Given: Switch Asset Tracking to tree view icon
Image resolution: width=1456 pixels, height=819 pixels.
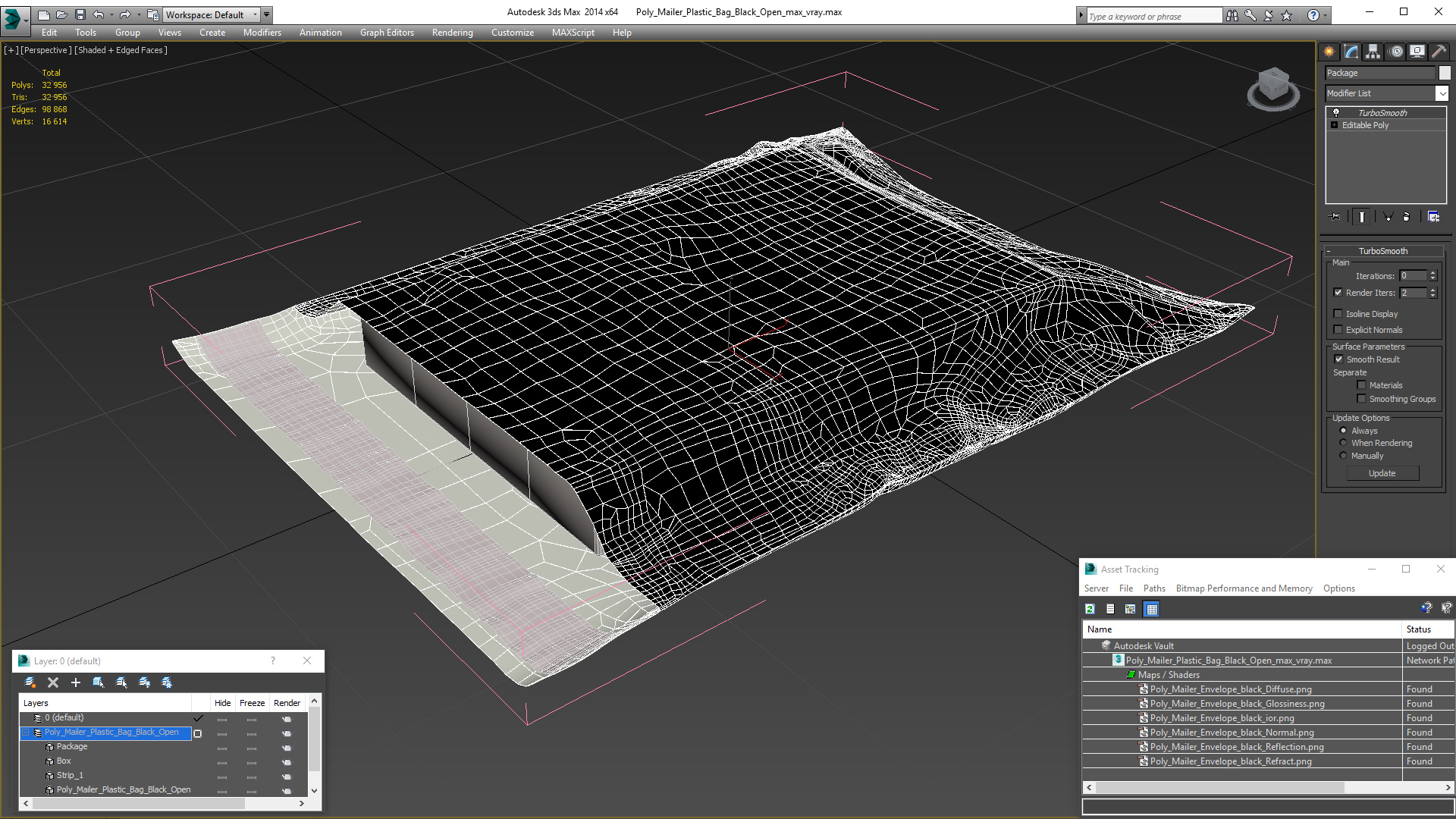Looking at the screenshot, I should click(x=1131, y=609).
